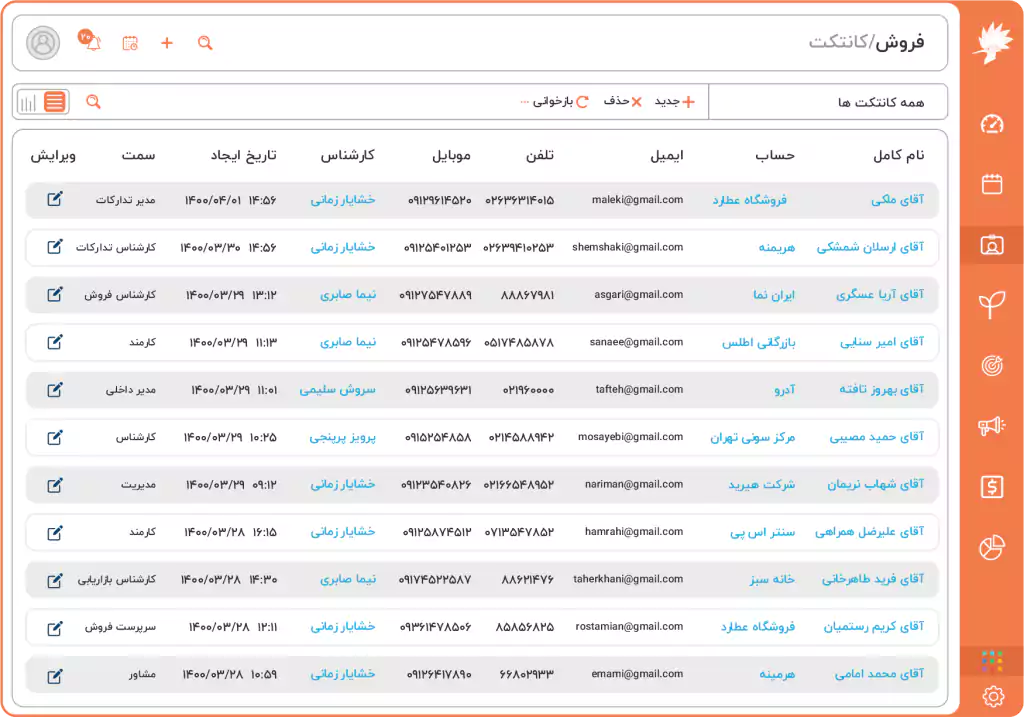
Task: Open the calendar icon in the right sidebar
Action: [x=992, y=183]
